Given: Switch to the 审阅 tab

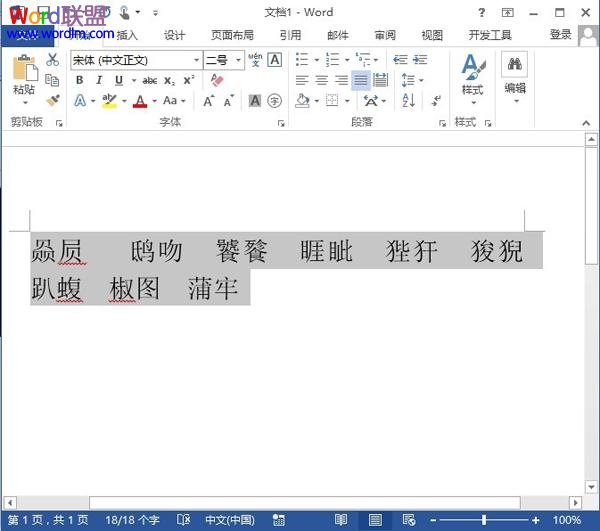Looking at the screenshot, I should [385, 35].
